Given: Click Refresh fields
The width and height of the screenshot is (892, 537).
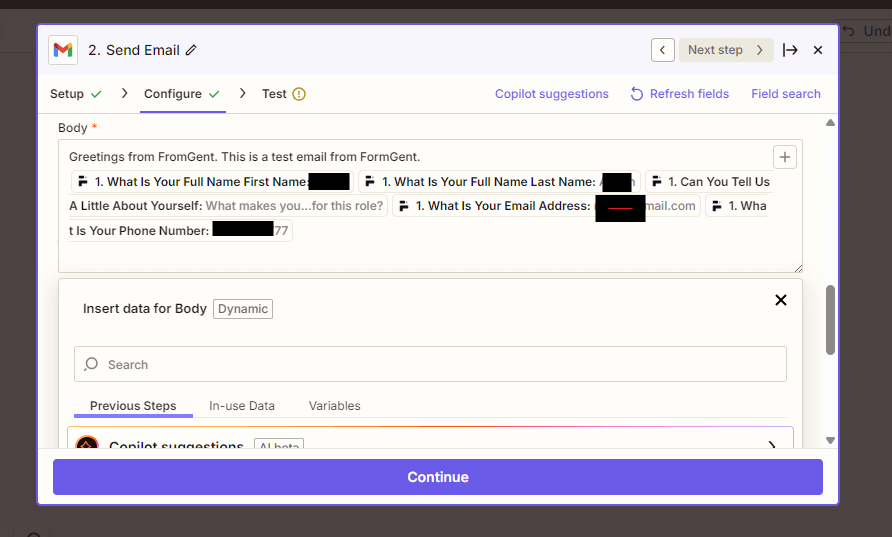Looking at the screenshot, I should tap(680, 94).
